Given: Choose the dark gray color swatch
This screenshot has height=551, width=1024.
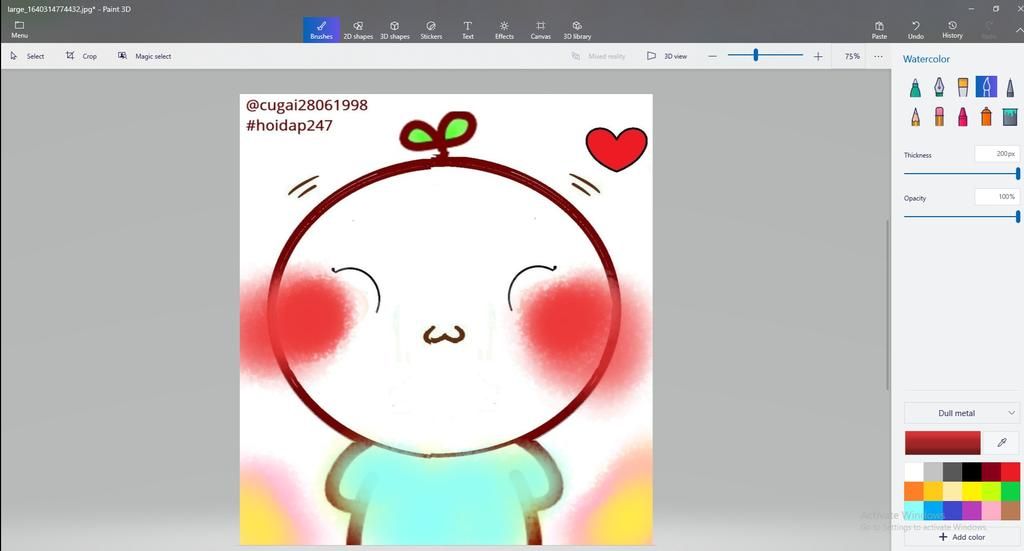Looking at the screenshot, I should (952, 471).
